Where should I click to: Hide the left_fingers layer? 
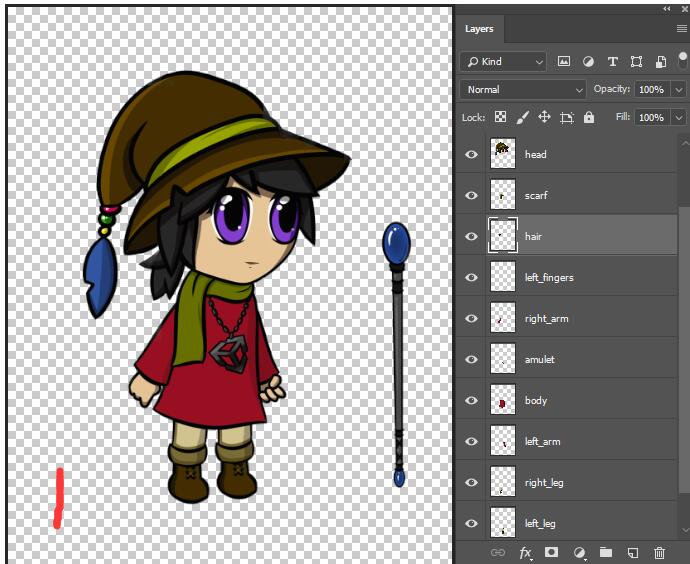point(471,277)
